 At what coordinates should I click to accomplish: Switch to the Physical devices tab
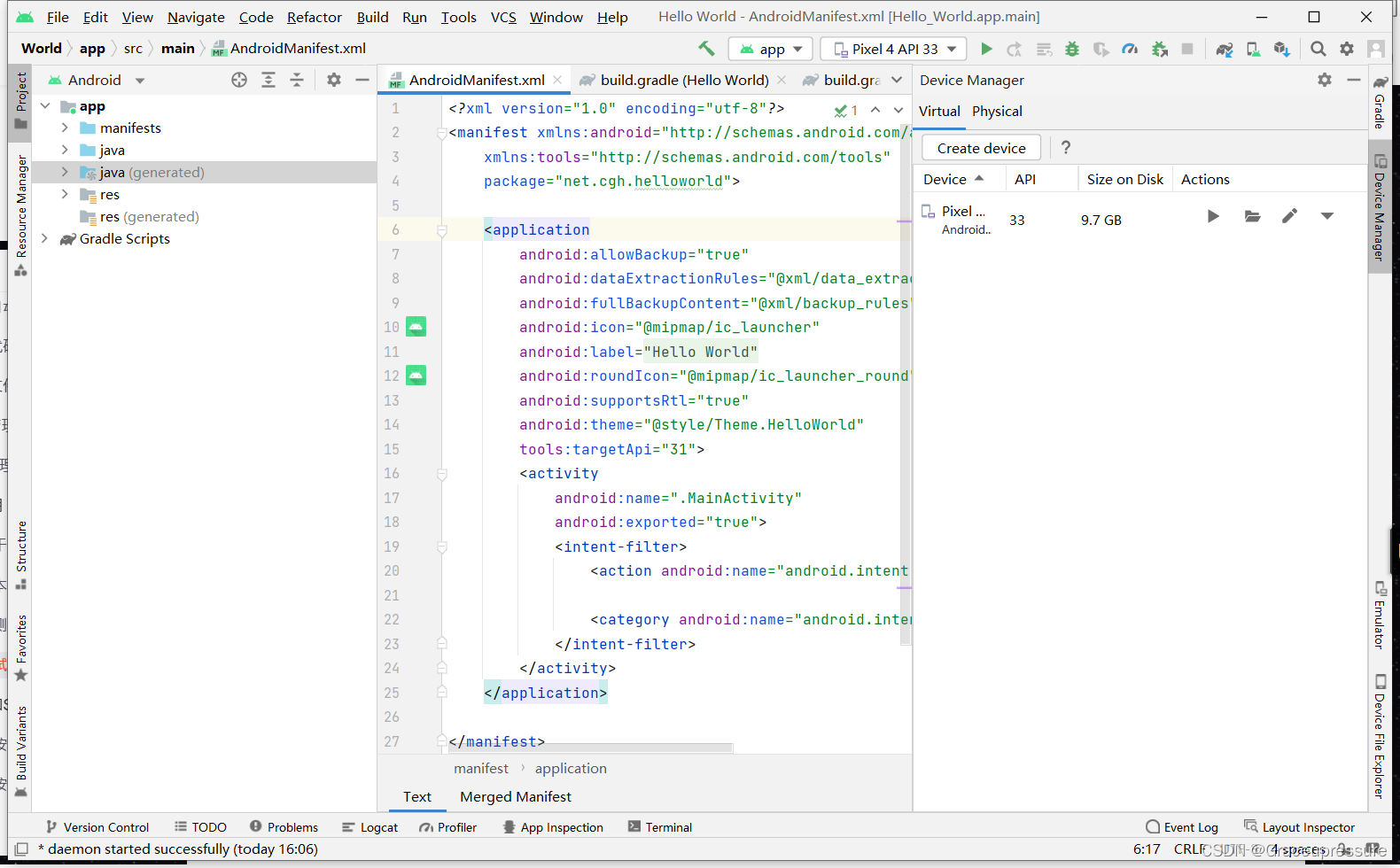[997, 111]
